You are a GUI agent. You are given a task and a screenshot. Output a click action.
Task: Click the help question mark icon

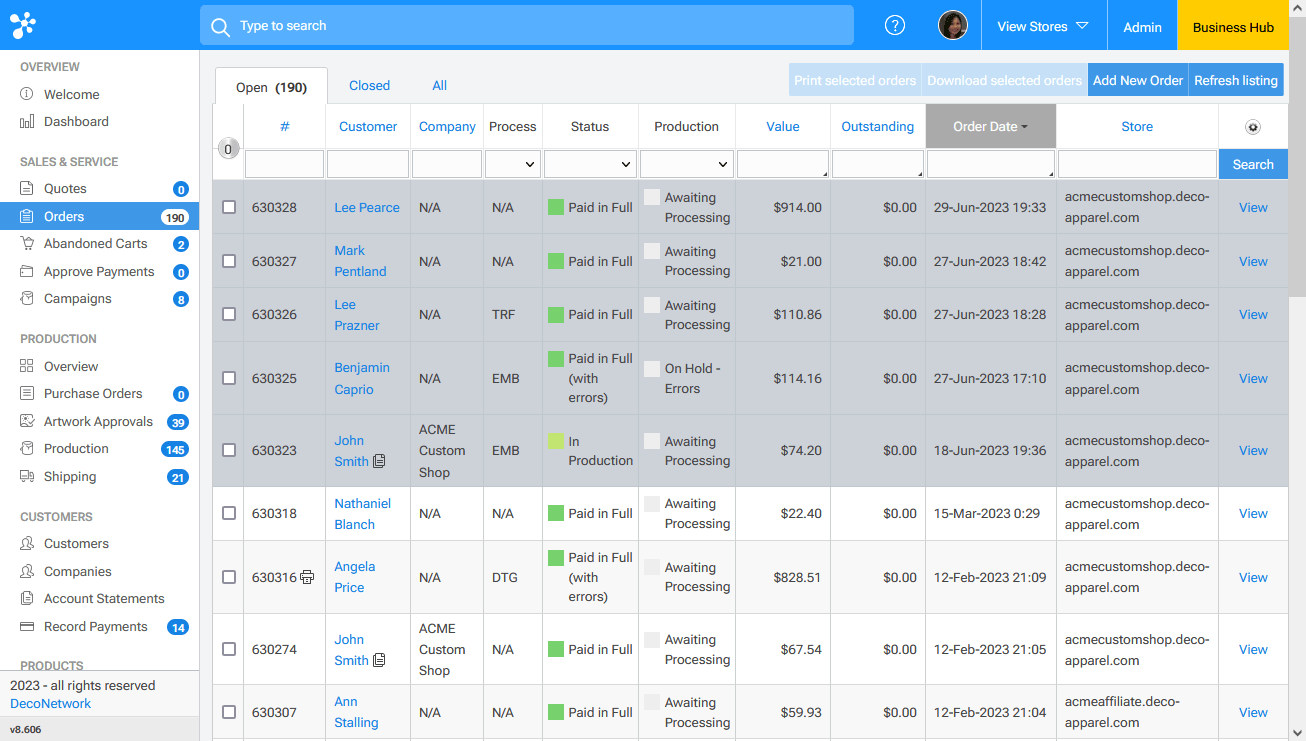tap(894, 25)
